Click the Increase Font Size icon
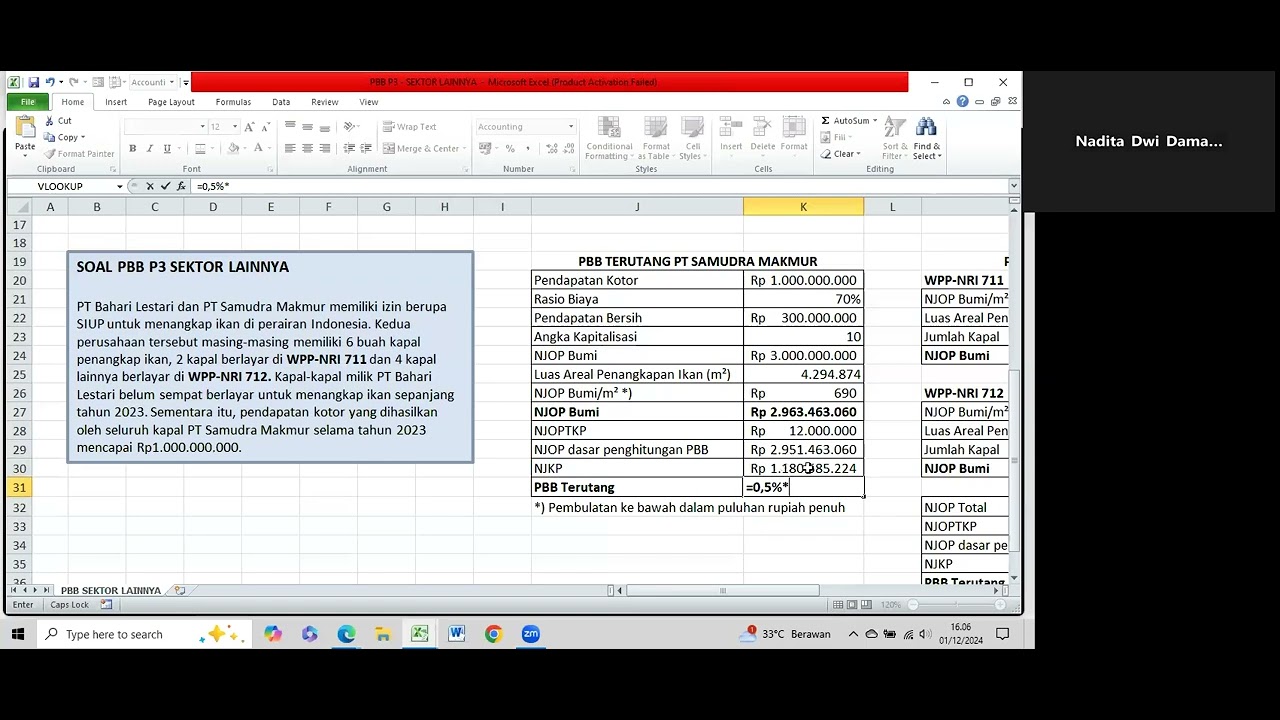Image resolution: width=1280 pixels, height=720 pixels. [250, 127]
